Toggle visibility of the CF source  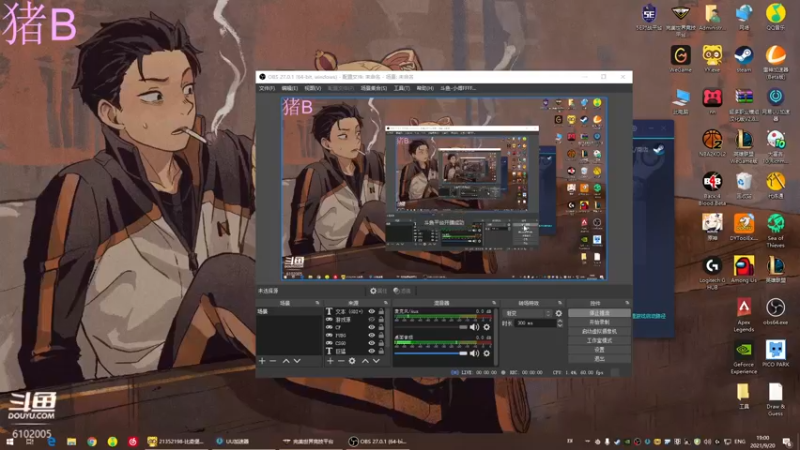[371, 327]
